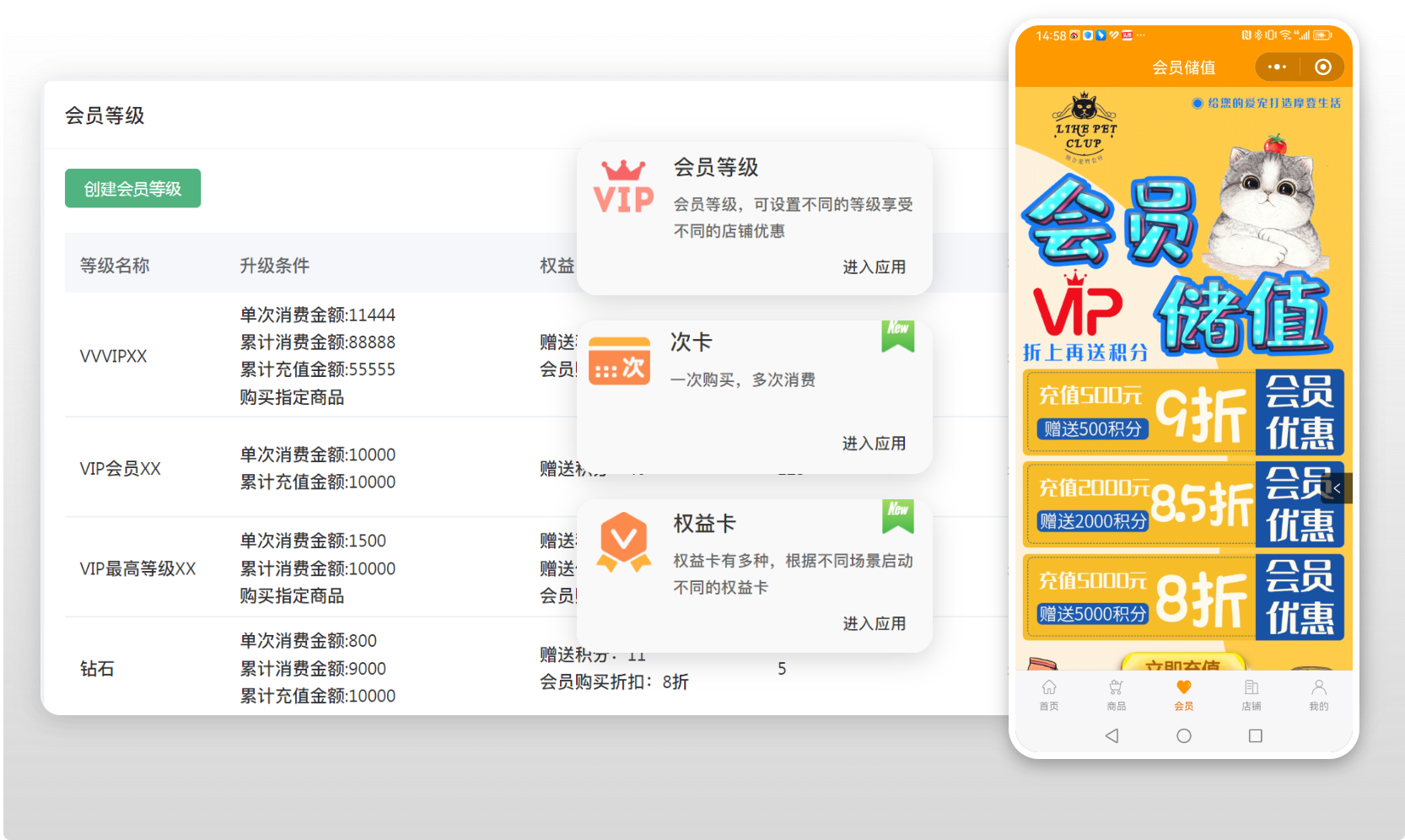Open the mini program three-dot menu
This screenshot has height=840, width=1405.
coord(1277,67)
